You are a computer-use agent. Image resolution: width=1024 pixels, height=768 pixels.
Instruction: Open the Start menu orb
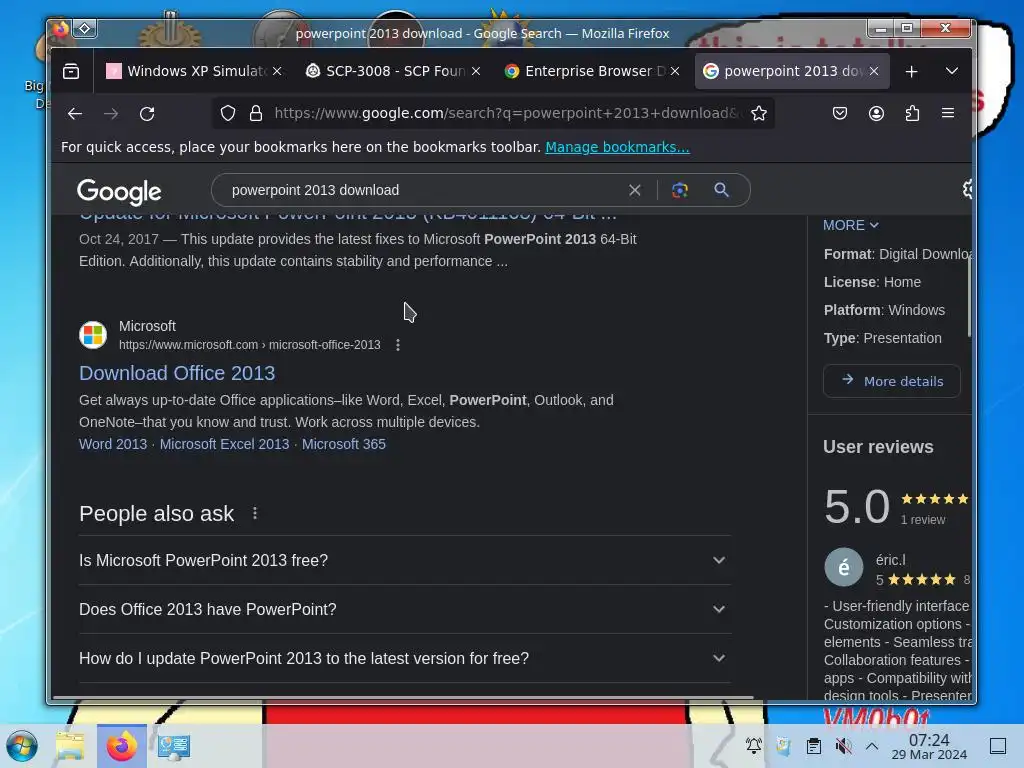22,746
